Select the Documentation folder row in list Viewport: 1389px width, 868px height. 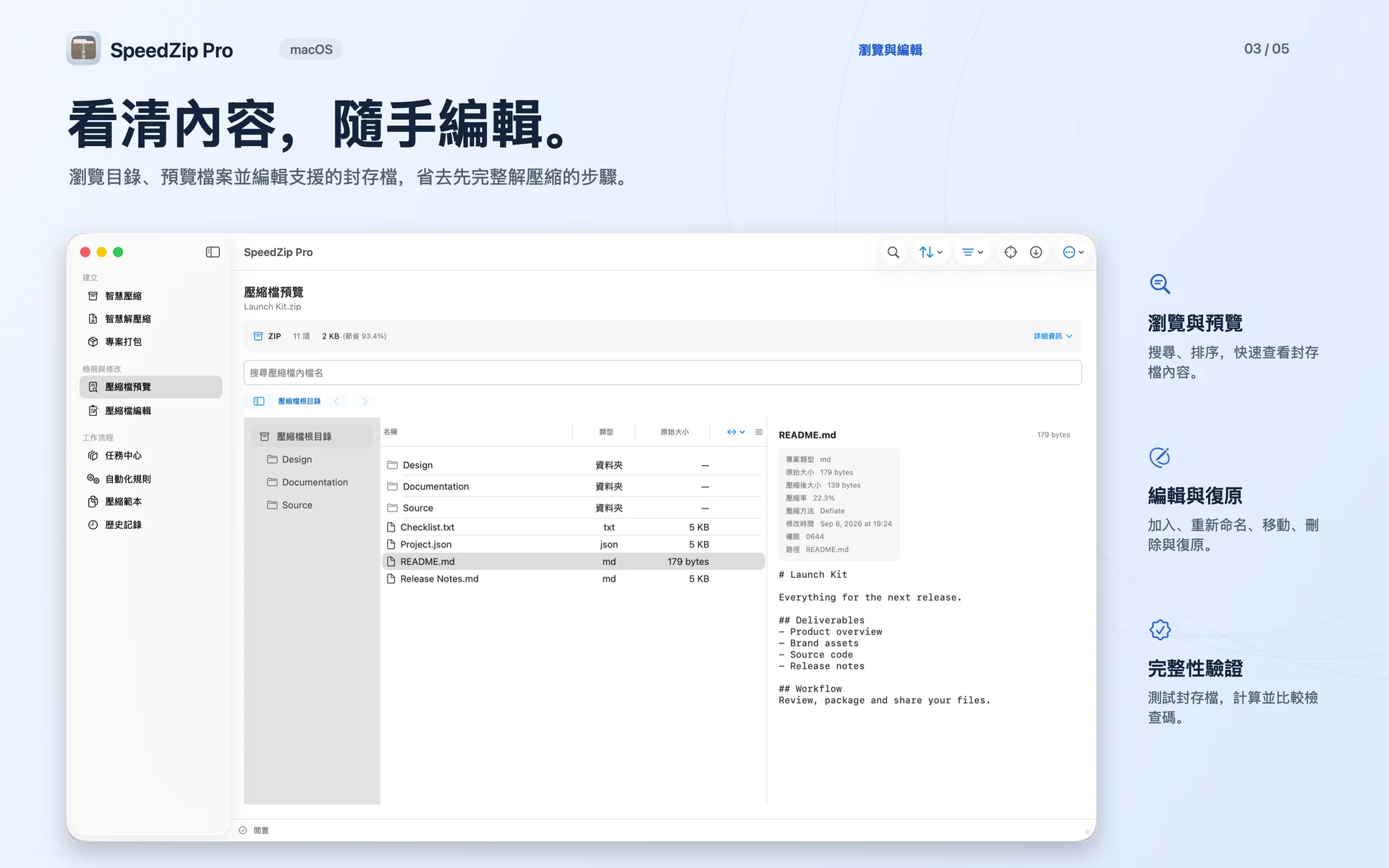coord(573,486)
